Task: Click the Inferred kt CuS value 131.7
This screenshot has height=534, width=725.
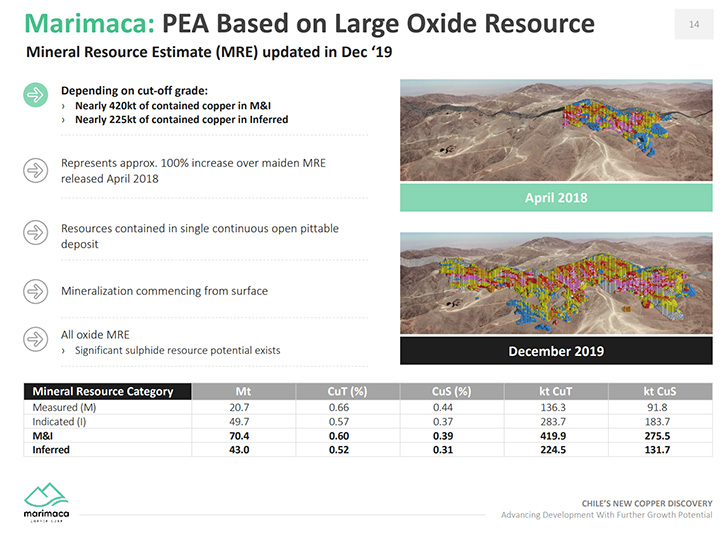Action: (x=657, y=450)
